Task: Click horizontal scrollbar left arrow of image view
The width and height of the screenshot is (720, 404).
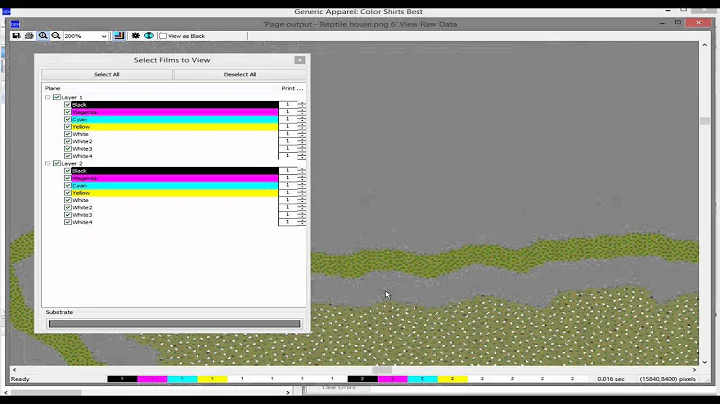Action: pos(14,370)
